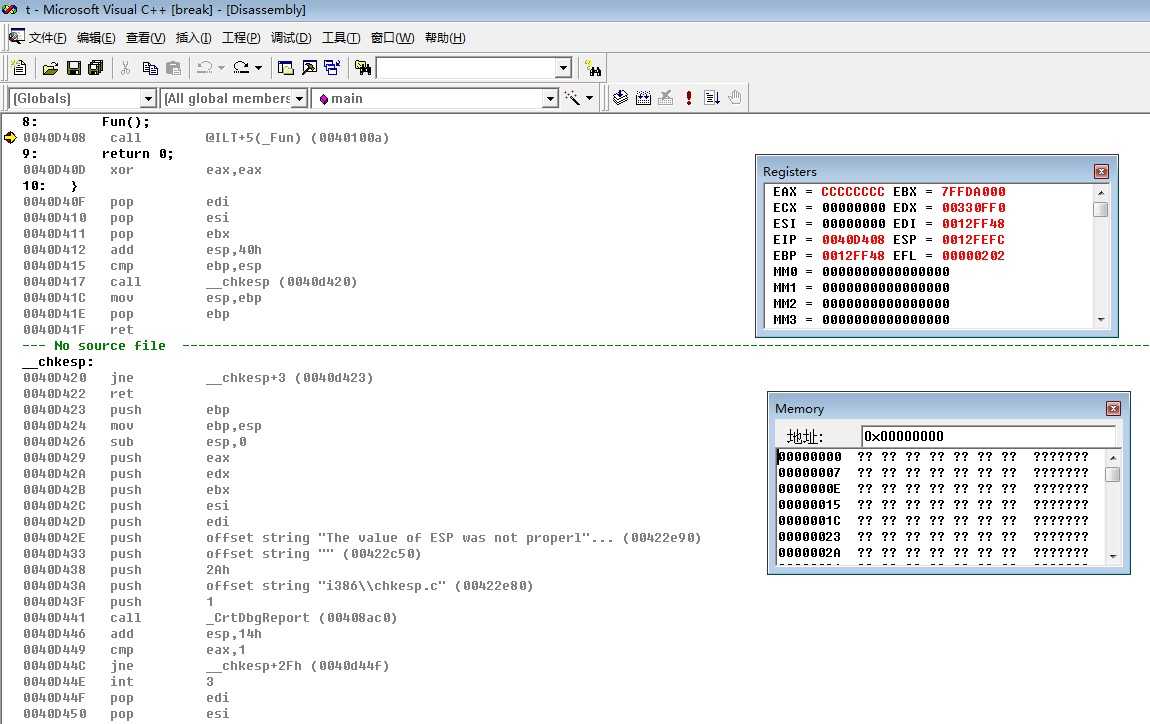
Task: Save the file with floppy icon
Action: (73, 68)
